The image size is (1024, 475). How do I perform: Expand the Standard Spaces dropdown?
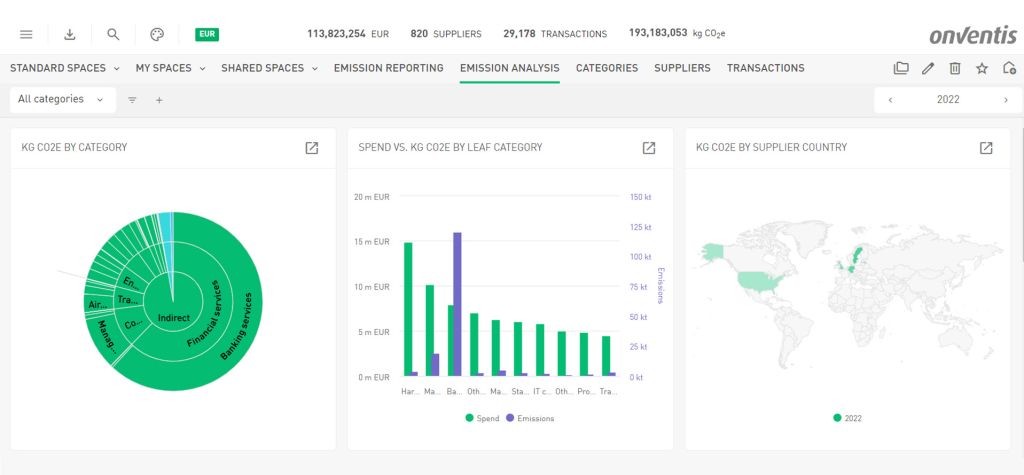tap(64, 68)
